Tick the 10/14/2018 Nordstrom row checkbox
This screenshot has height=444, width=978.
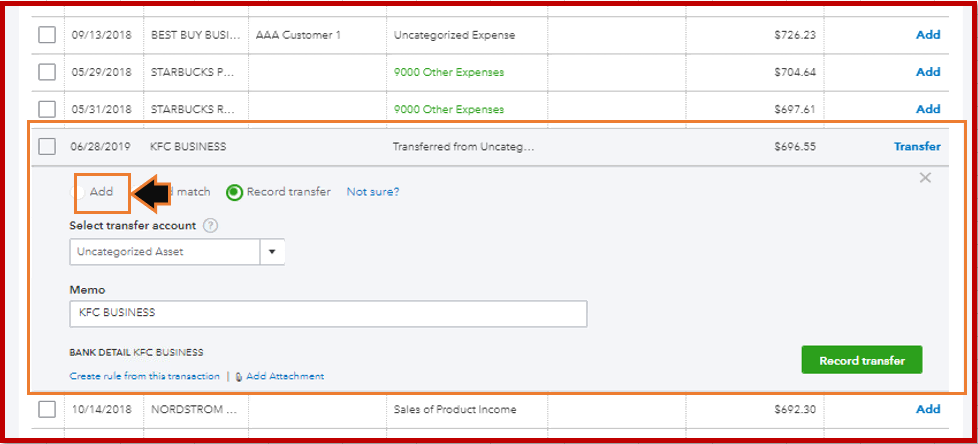click(x=47, y=409)
